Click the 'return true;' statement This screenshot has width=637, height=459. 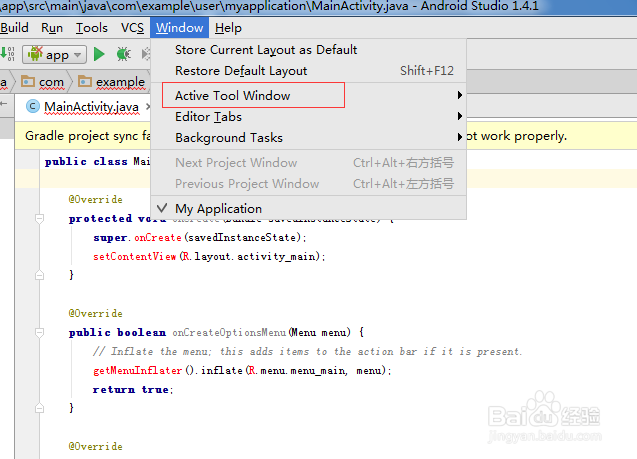[x=133, y=390]
